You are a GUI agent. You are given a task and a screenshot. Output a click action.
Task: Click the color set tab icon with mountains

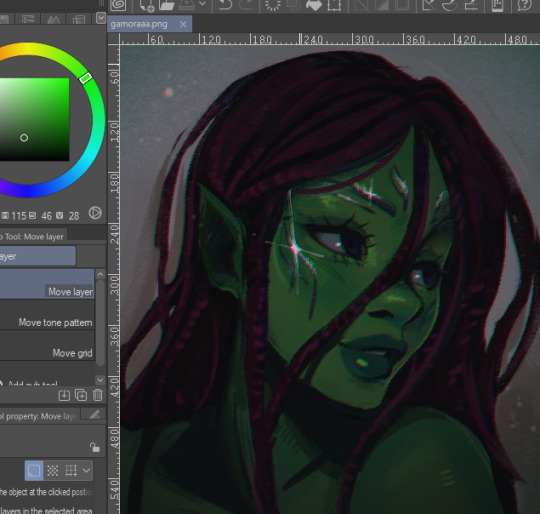coord(53,20)
